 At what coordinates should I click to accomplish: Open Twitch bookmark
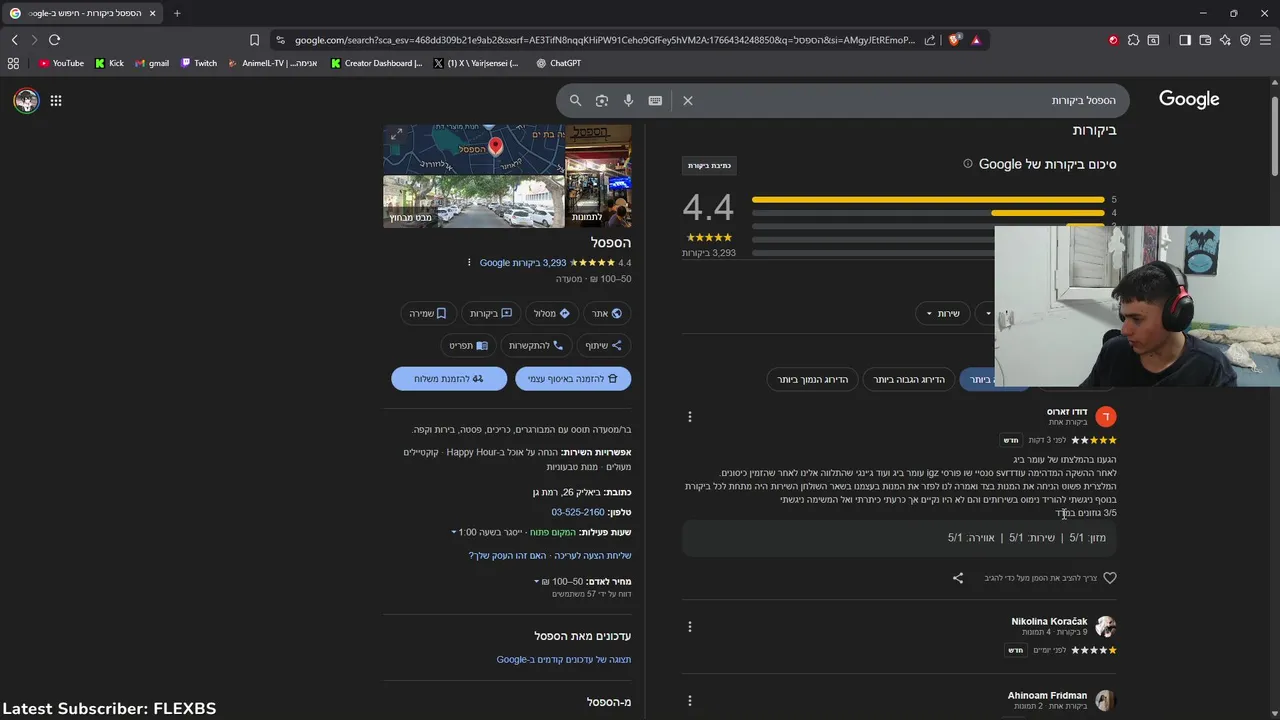coord(199,63)
